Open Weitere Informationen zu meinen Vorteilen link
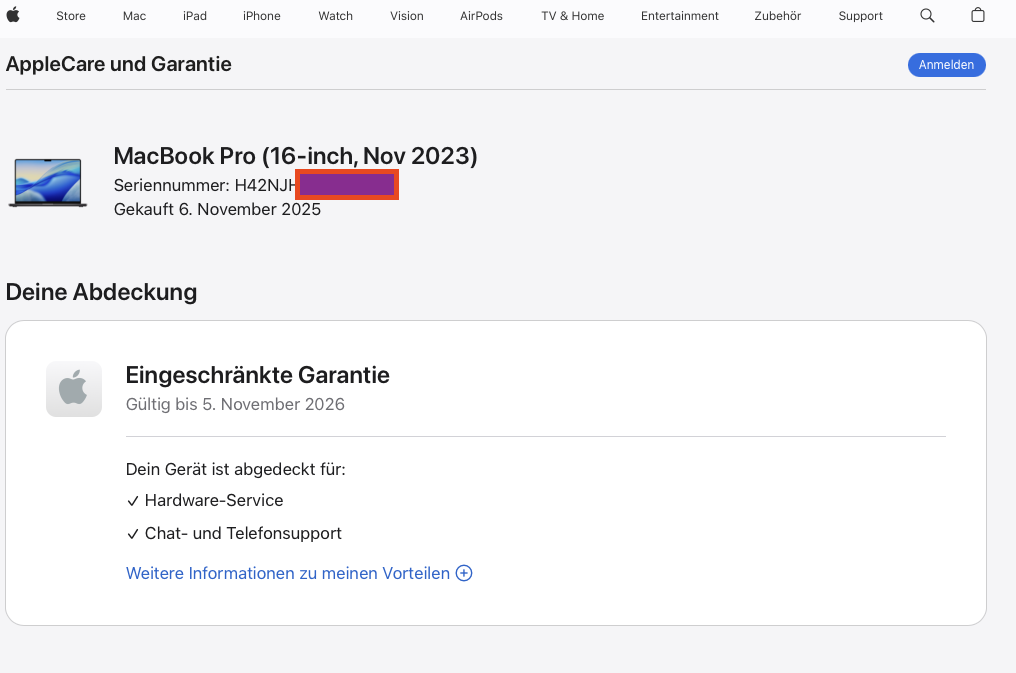Screen dimensions: 1016x673 [288, 573]
